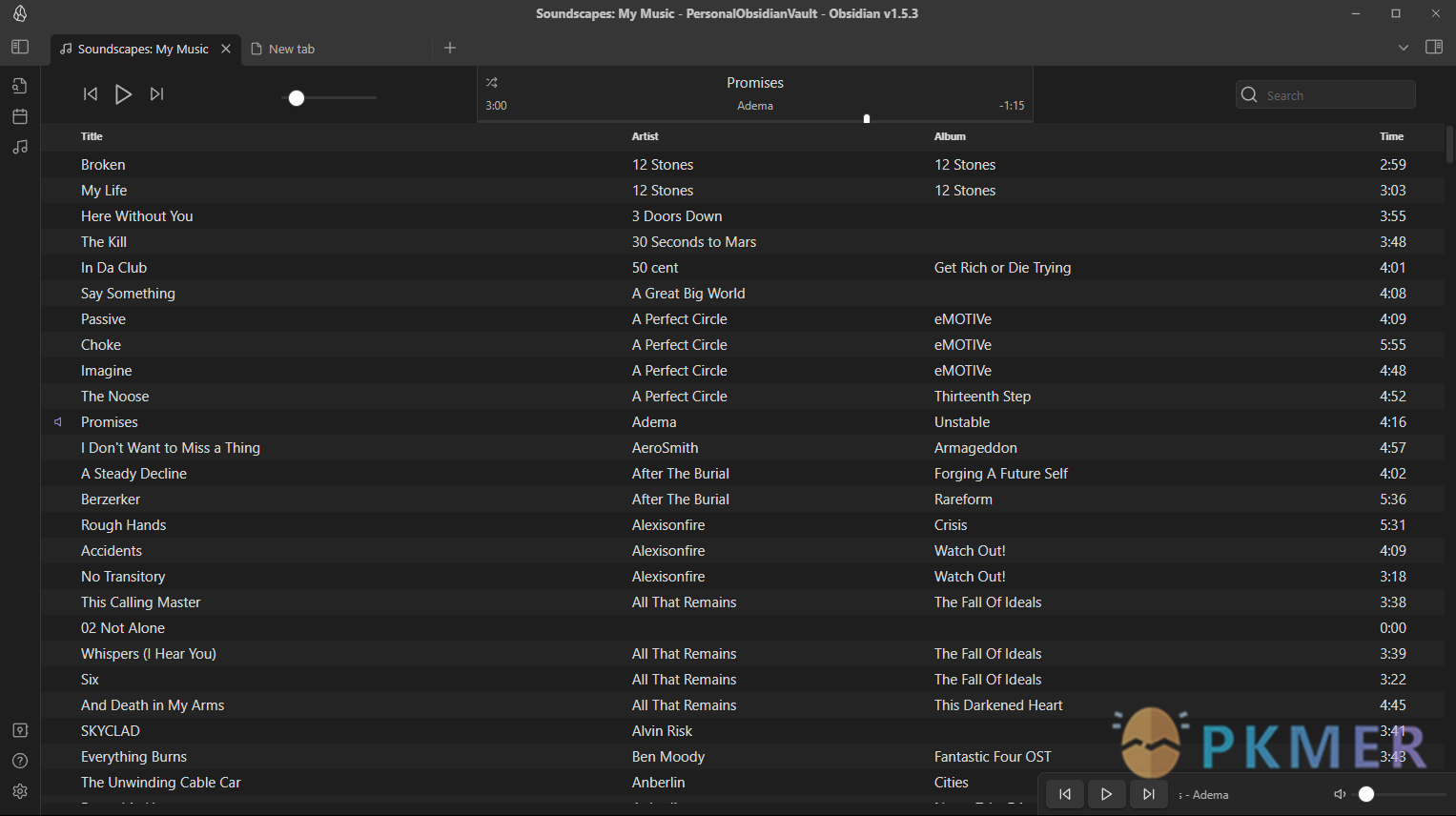Open the vault switcher icon
The width and height of the screenshot is (1456, 816).
click(20, 730)
